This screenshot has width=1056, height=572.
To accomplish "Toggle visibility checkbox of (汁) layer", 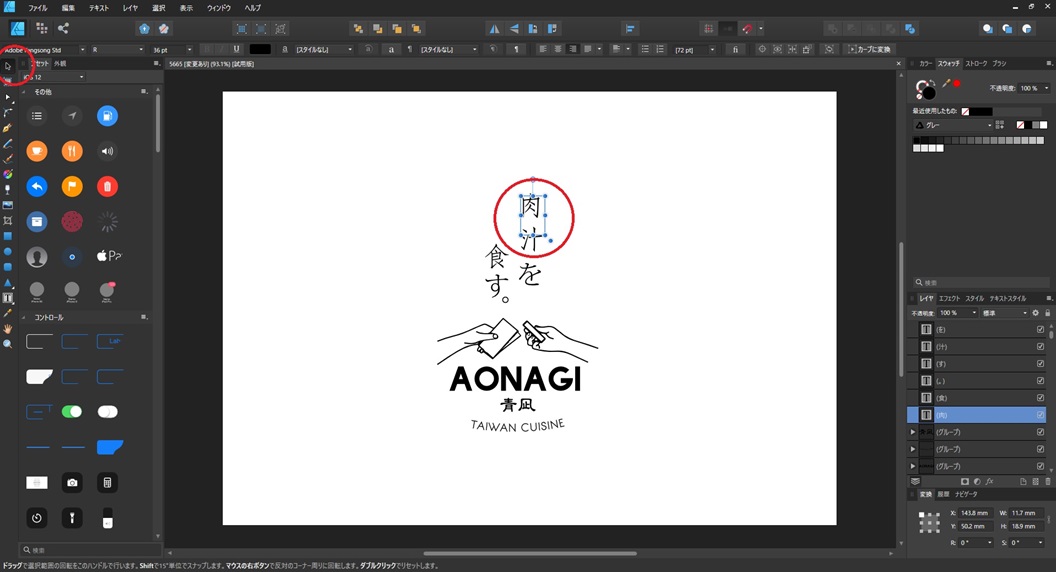I will tap(1041, 346).
